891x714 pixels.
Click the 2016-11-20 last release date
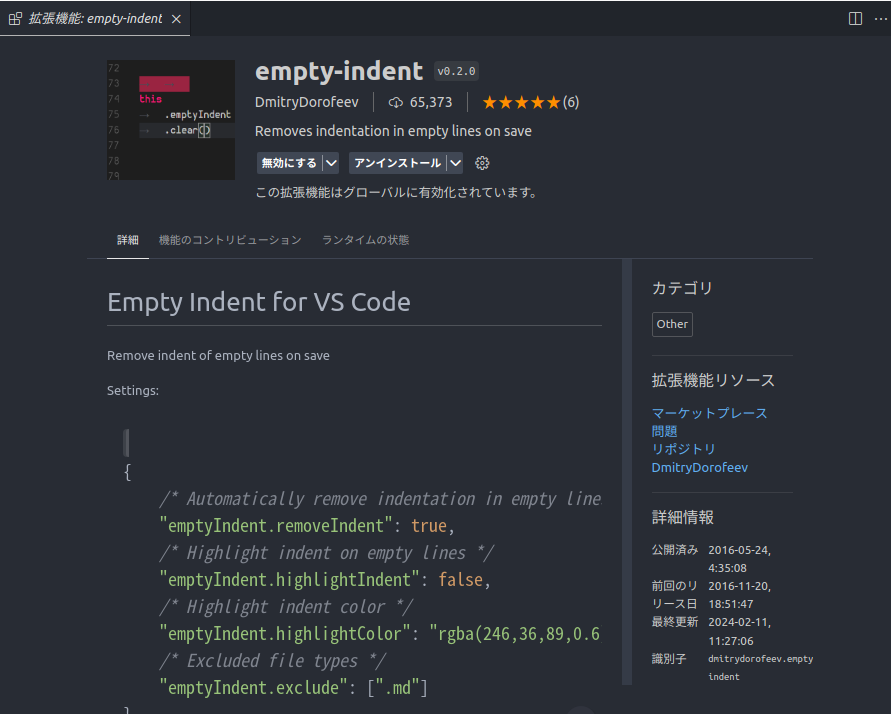(x=739, y=595)
